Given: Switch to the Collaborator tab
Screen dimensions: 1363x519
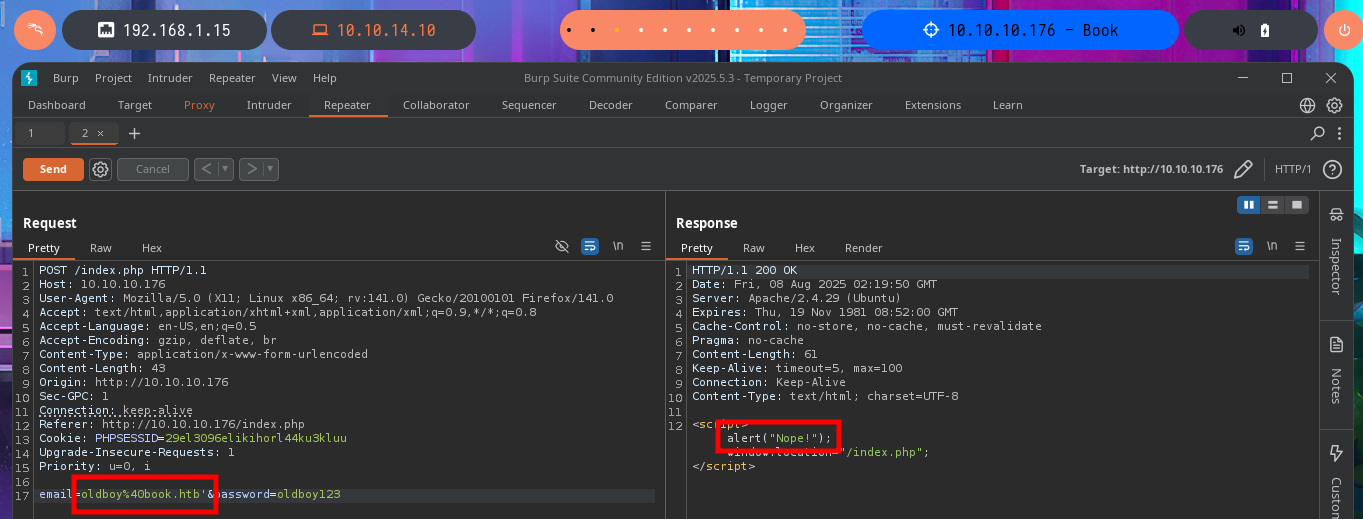Looking at the screenshot, I should tap(436, 105).
